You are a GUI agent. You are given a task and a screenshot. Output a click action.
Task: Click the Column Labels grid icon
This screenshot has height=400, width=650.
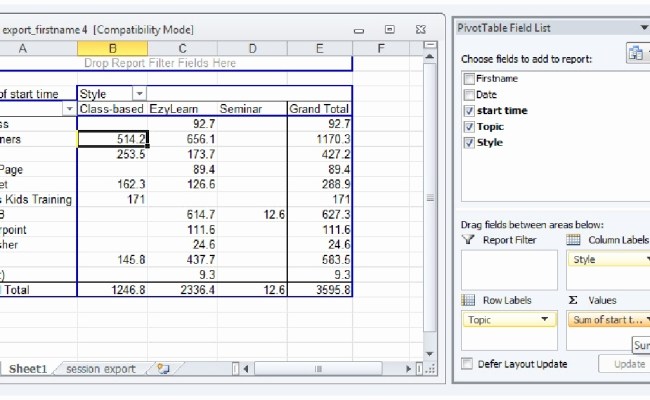[x=573, y=240]
